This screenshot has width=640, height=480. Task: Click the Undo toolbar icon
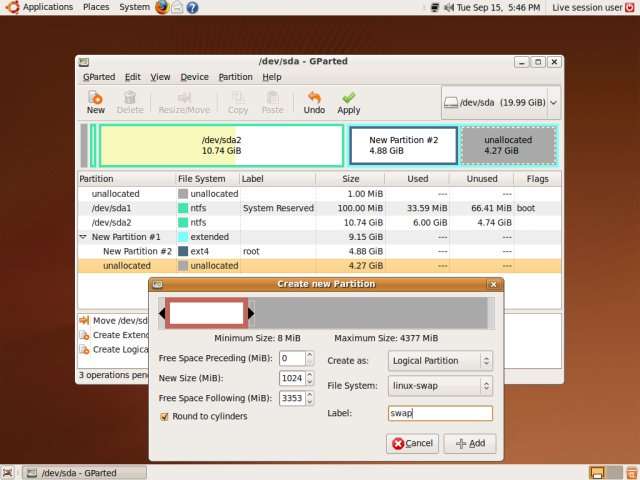coord(314,102)
